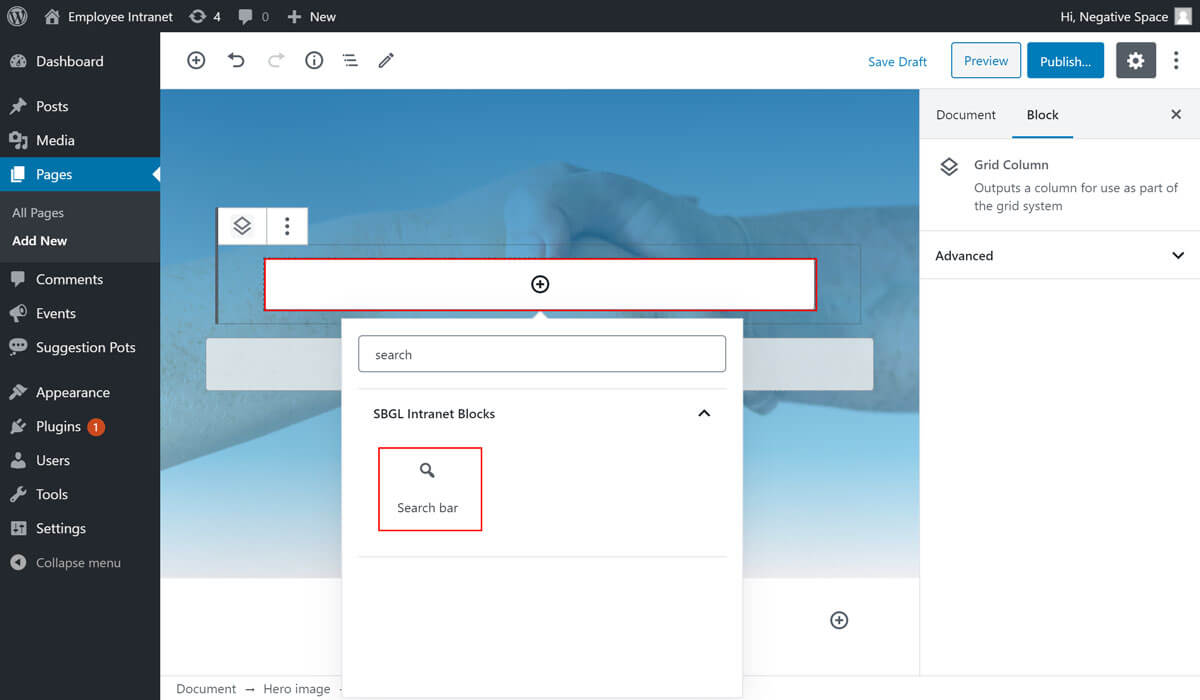1200x700 pixels.
Task: Toggle the settings gear sidebar
Action: (x=1135, y=61)
